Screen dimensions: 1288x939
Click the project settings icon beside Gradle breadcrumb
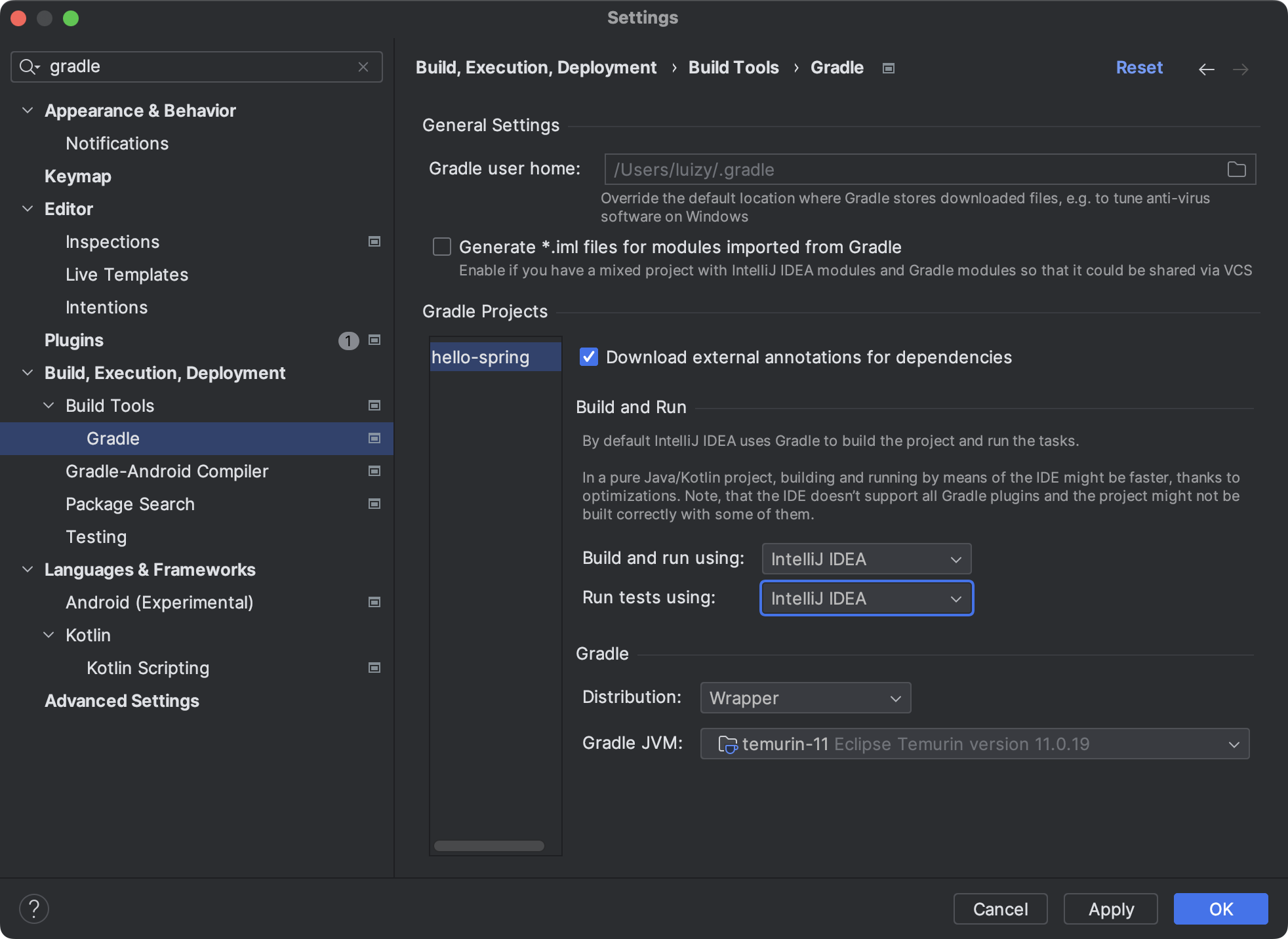pyautogui.click(x=889, y=68)
